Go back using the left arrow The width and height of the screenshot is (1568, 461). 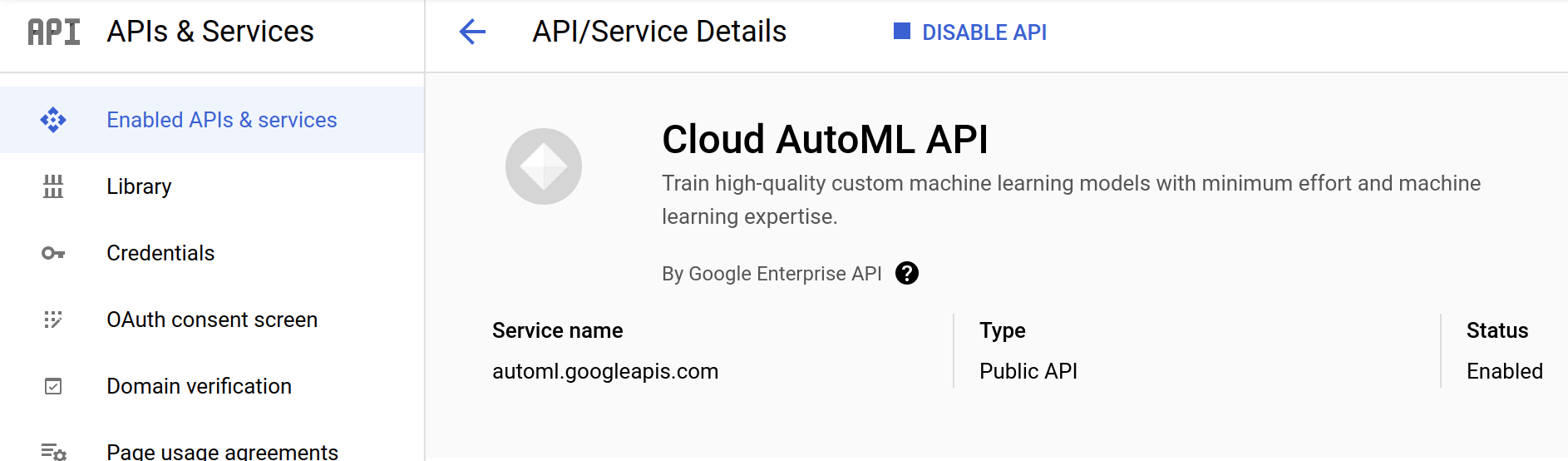click(x=472, y=32)
